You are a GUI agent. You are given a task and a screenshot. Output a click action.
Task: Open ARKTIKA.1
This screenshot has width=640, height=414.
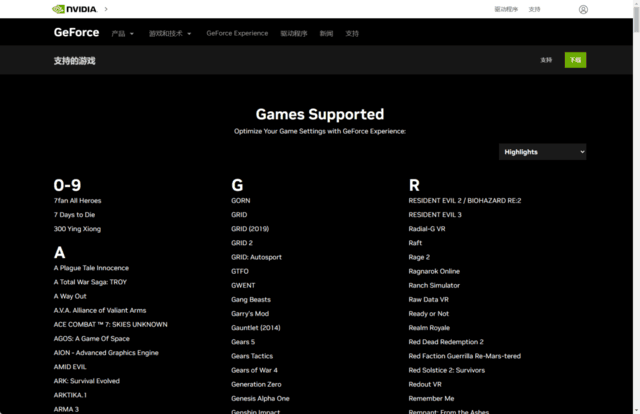[70, 395]
